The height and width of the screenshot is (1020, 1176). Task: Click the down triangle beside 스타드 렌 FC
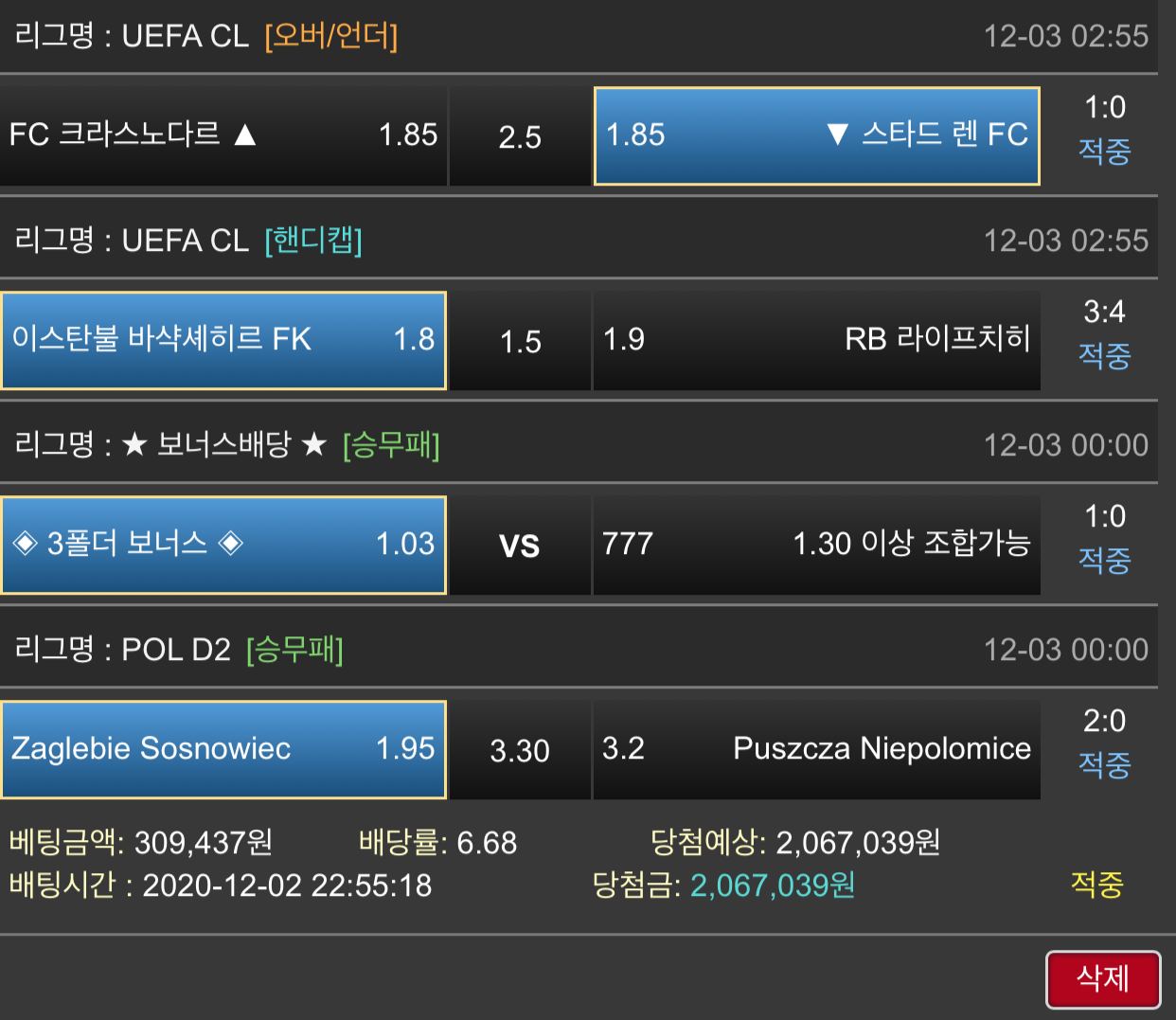pos(836,134)
